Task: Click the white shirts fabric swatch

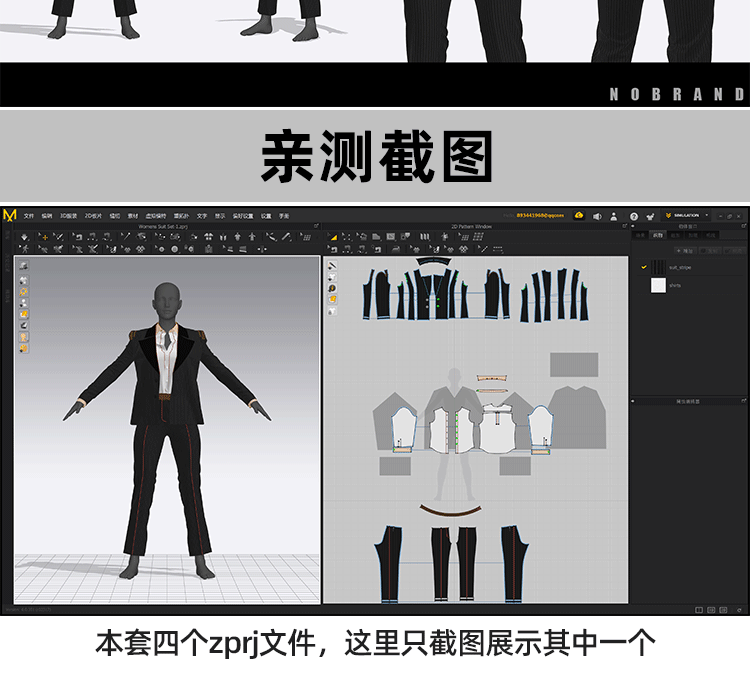Action: click(658, 285)
